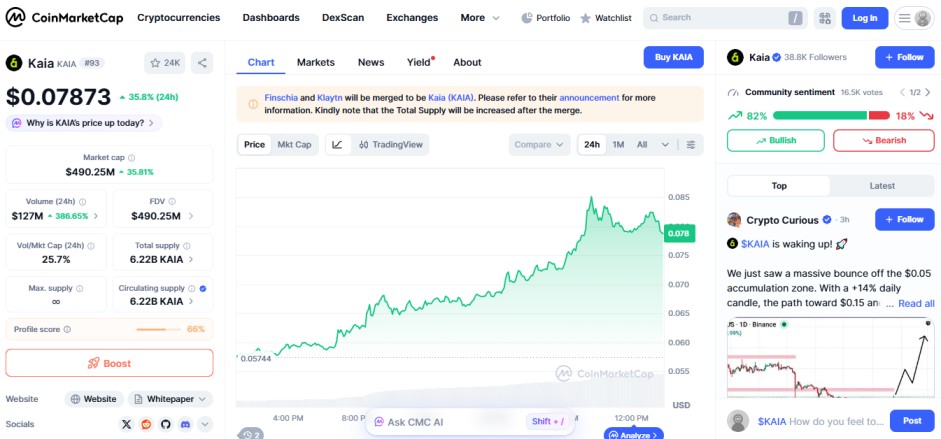Expand the Whitepaper dropdown
Viewport: 941px width, 439px height.
click(x=170, y=399)
